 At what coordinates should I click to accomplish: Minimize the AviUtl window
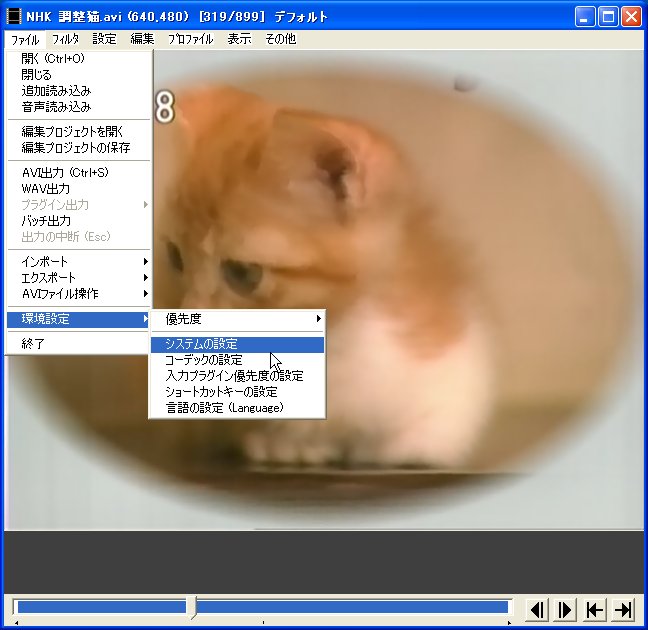point(585,17)
